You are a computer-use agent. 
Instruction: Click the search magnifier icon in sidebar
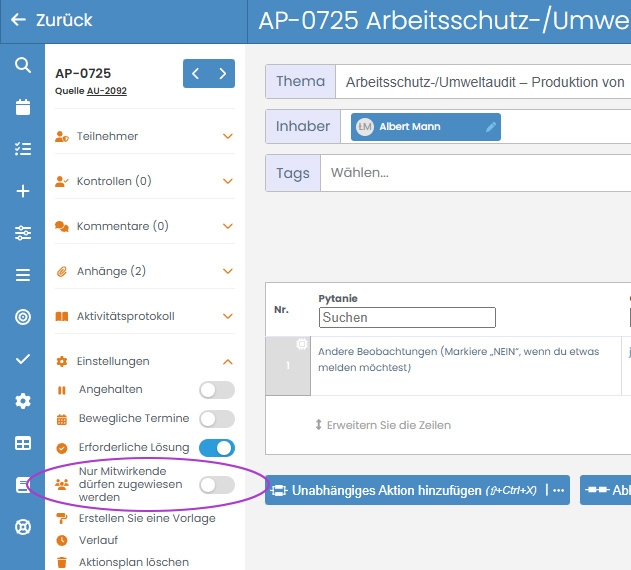(22, 65)
